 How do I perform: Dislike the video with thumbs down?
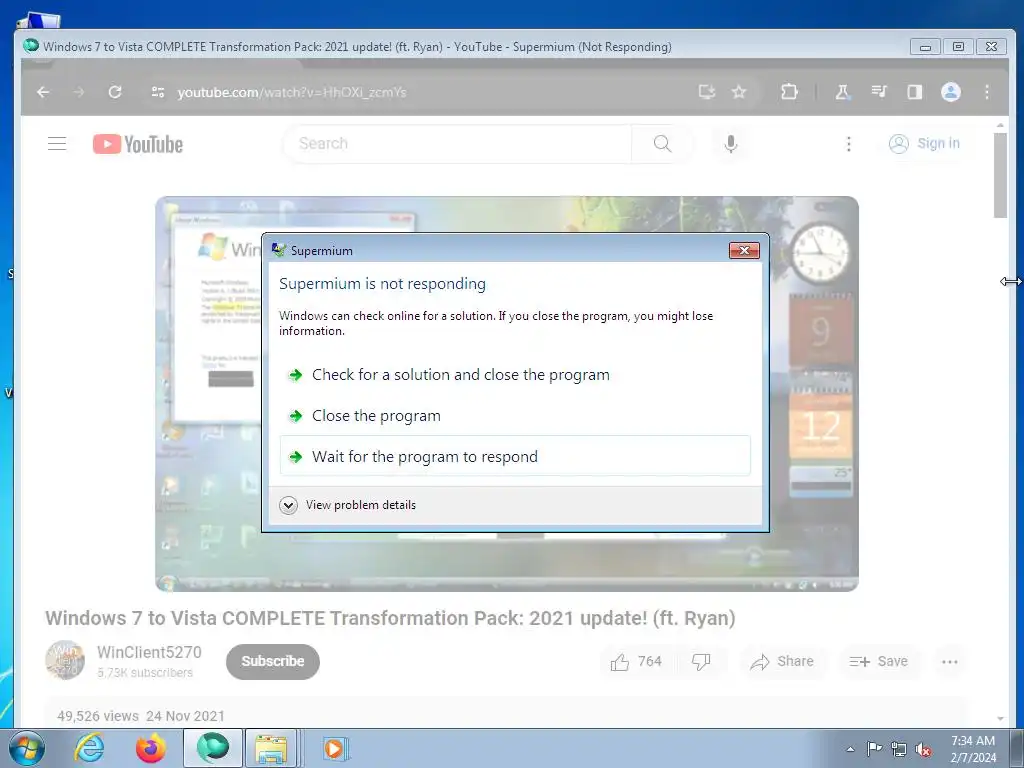pos(701,662)
